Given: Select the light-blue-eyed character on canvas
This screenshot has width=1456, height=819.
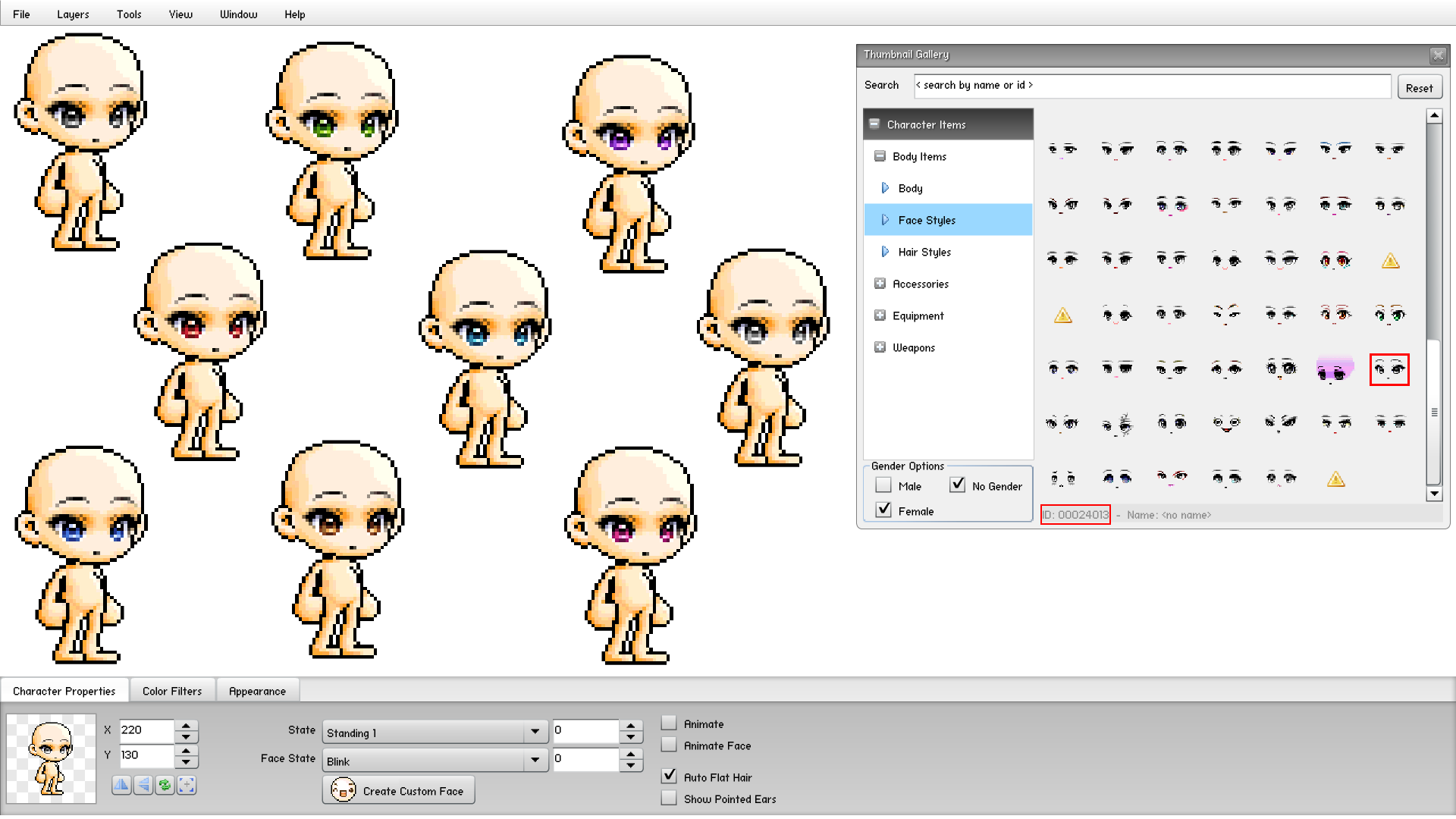Looking at the screenshot, I should point(485,358).
